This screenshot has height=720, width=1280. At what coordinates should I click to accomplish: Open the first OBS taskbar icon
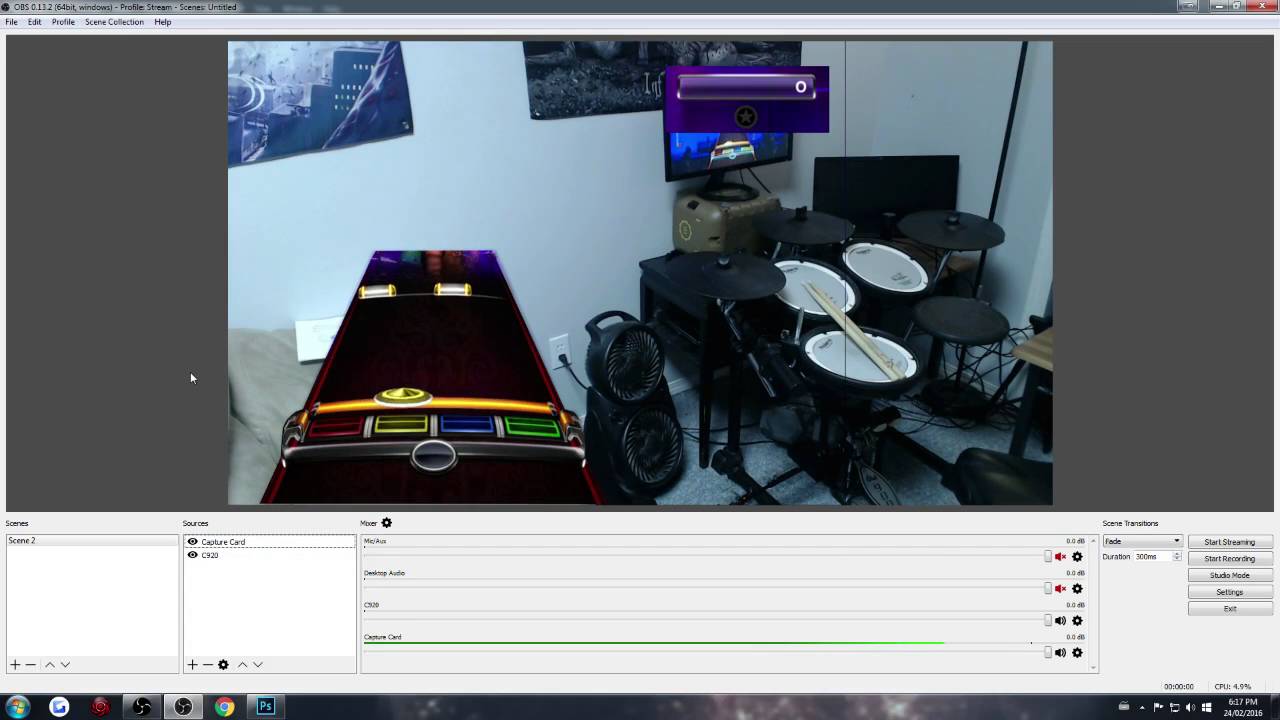click(142, 707)
